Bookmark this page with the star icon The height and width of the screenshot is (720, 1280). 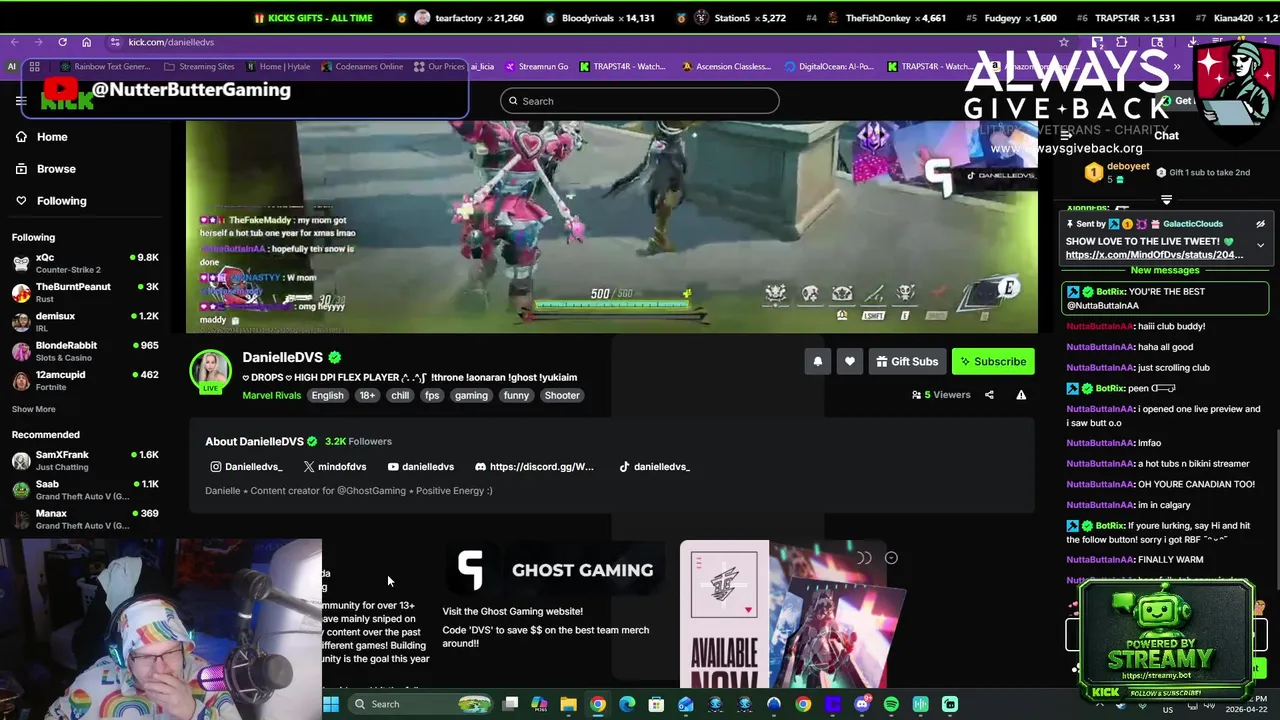click(1064, 42)
